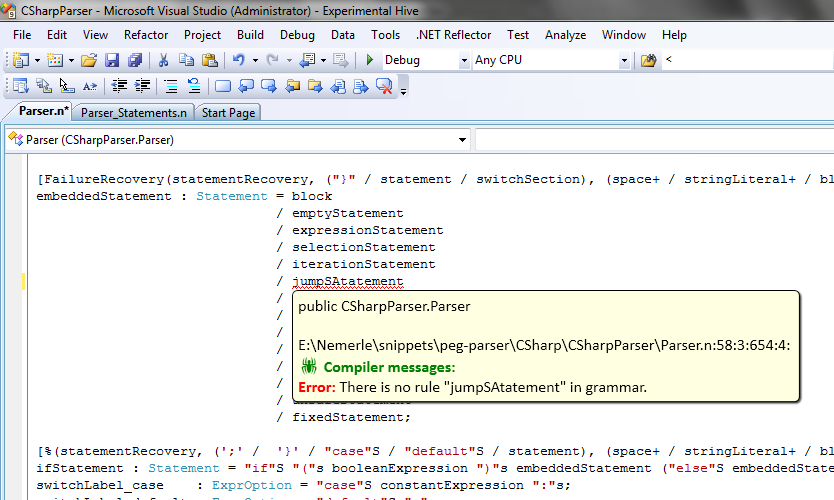Click the Toggle Bookmark icon
The image size is (834, 500).
[x=222, y=87]
